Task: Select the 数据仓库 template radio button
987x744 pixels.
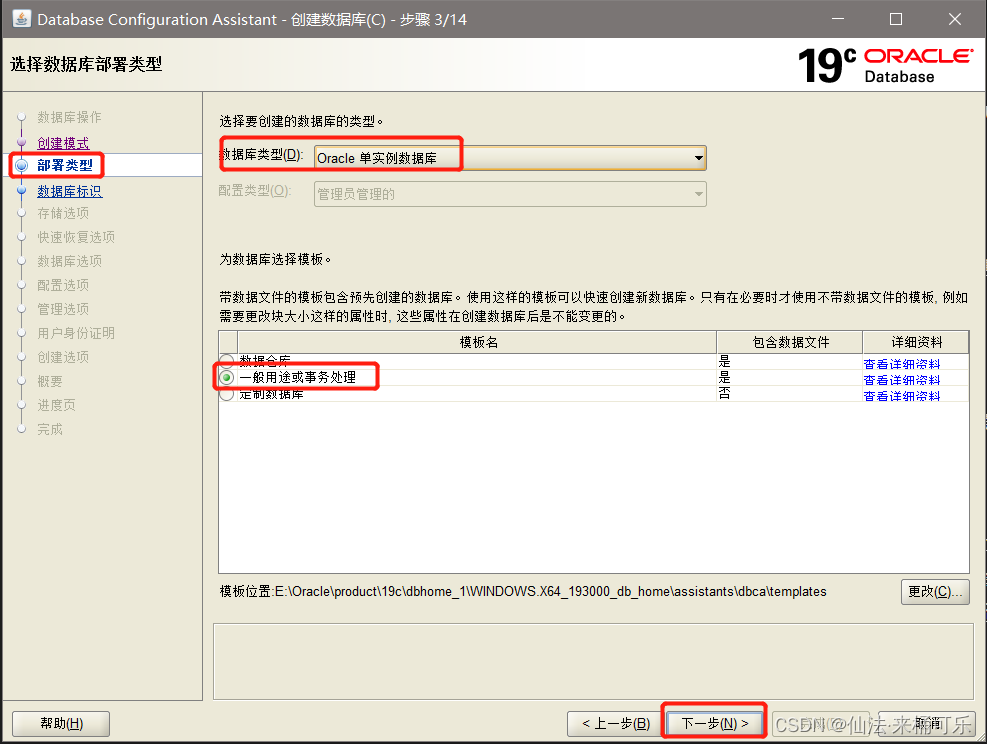Action: click(x=227, y=361)
